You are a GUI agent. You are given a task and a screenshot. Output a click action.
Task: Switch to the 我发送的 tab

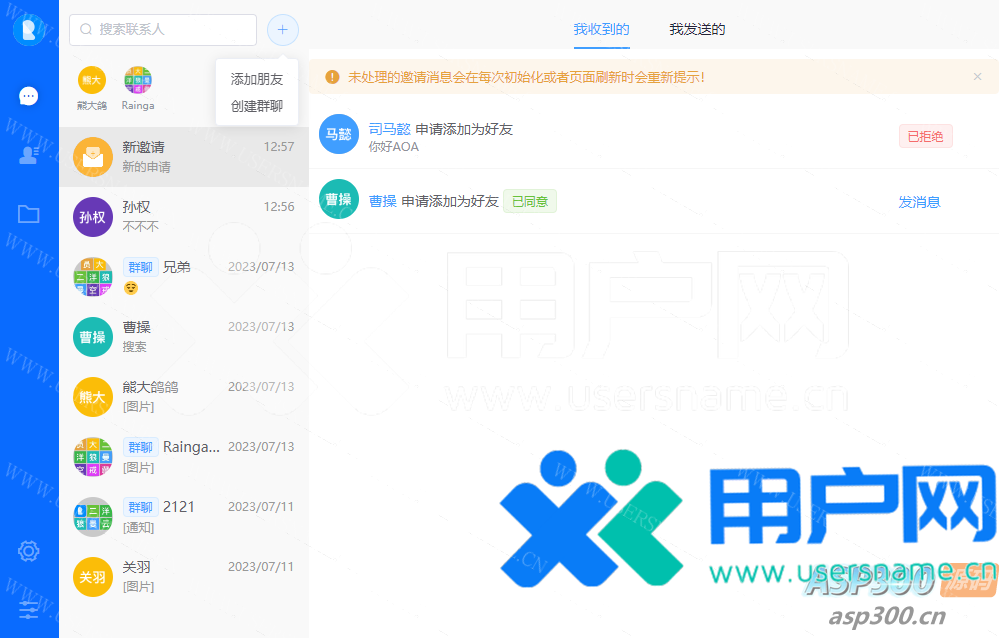coord(697,29)
